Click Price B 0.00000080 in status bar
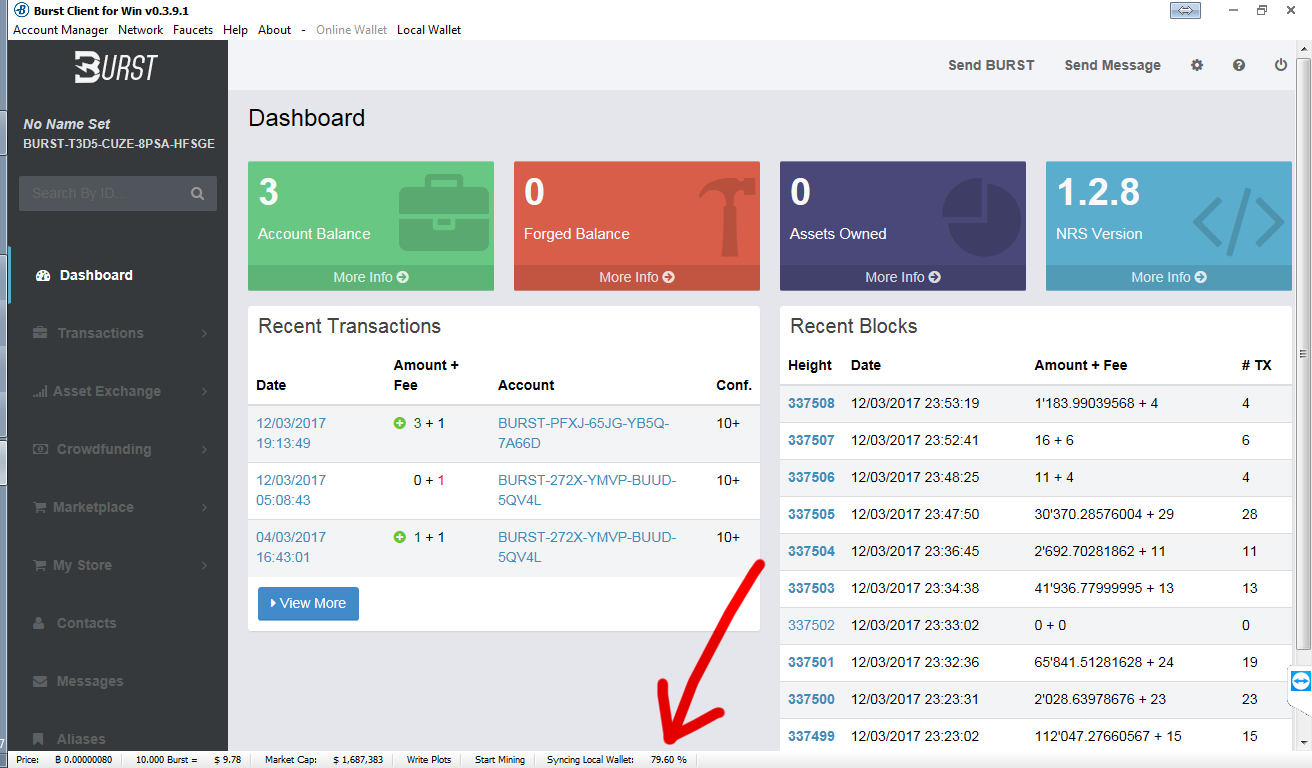1312x768 pixels. coord(64,760)
